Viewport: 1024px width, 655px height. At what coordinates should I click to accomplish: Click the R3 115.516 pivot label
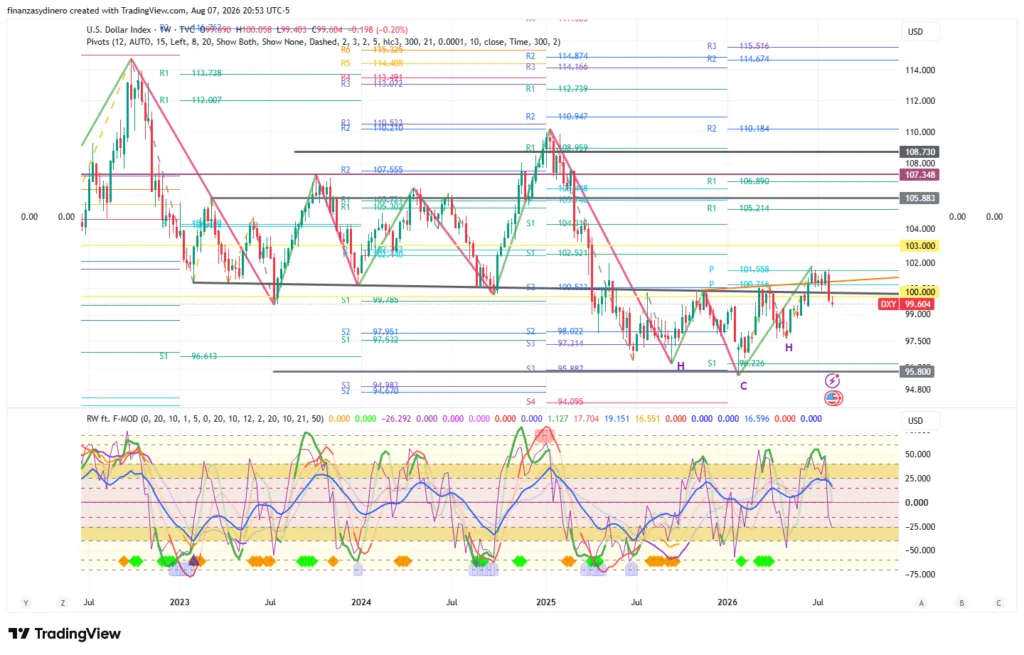[738, 46]
